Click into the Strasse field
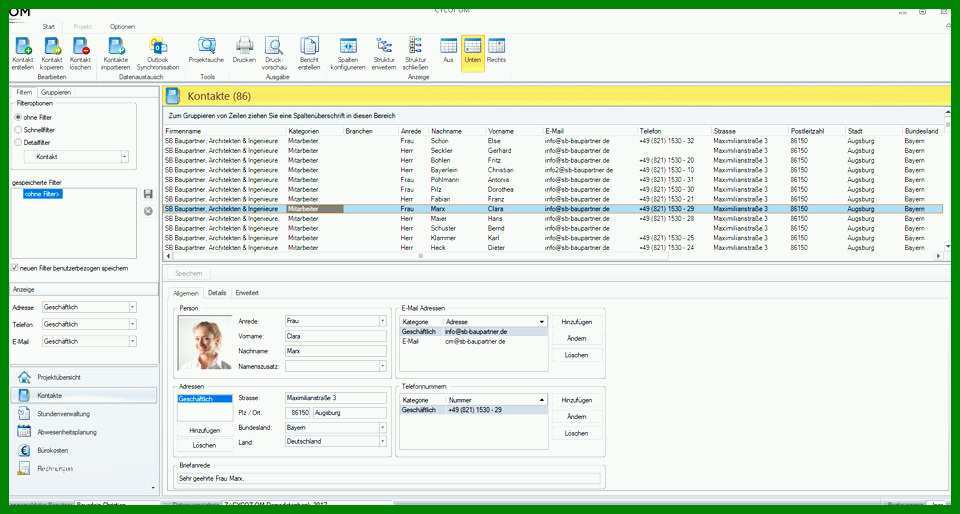Viewport: 960px width, 514px height. [x=336, y=398]
